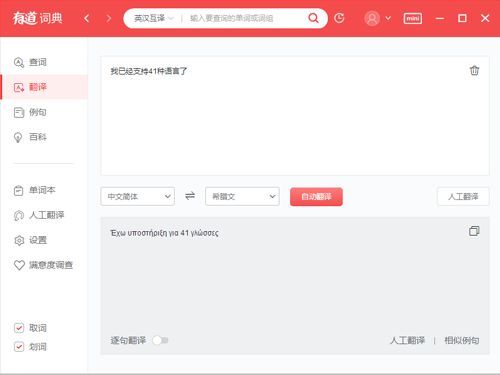
Task: Click the 相似例句 link
Action: click(x=462, y=340)
